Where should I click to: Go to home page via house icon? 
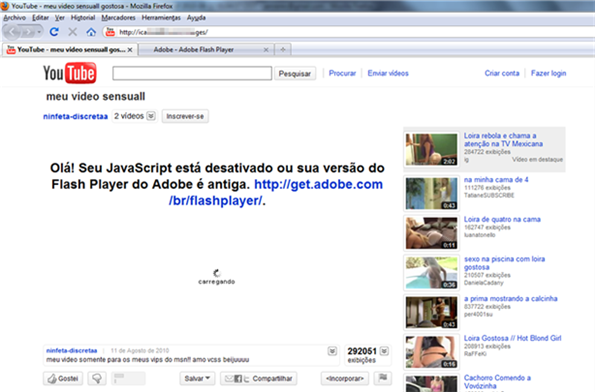click(x=91, y=32)
